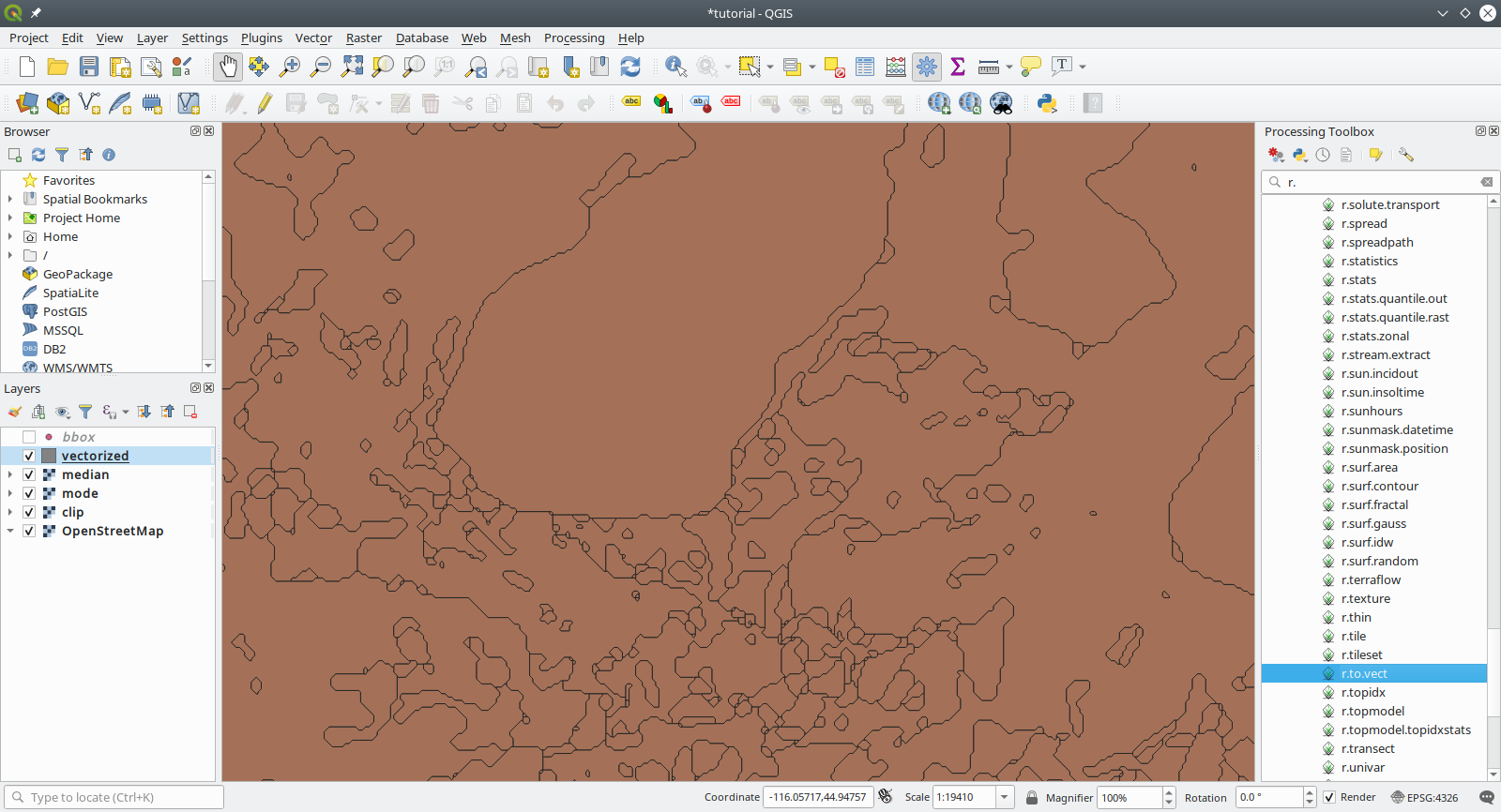Open the Plugins menu
The height and width of the screenshot is (812, 1501).
262,38
